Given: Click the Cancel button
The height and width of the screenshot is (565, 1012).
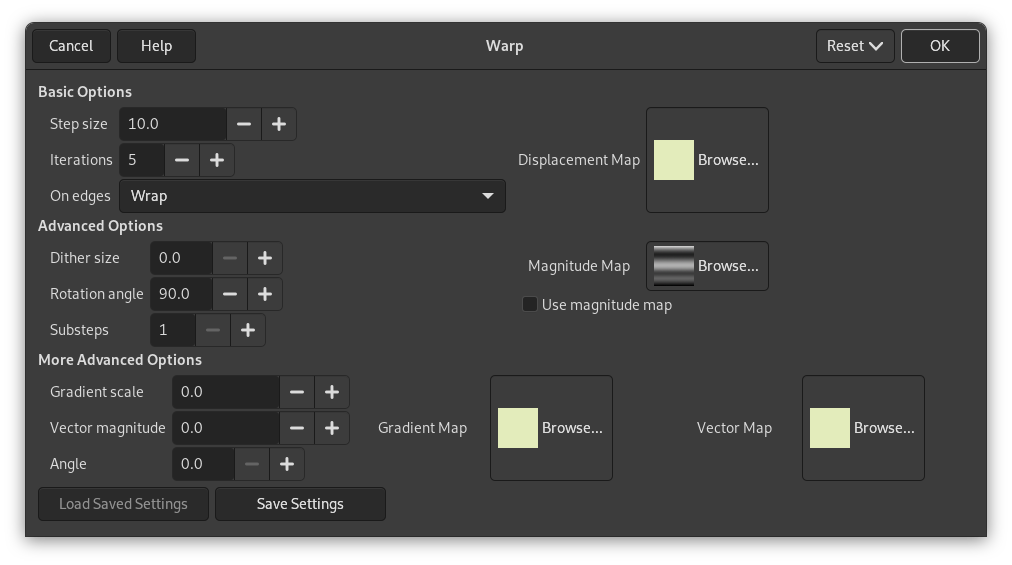Looking at the screenshot, I should (x=71, y=46).
